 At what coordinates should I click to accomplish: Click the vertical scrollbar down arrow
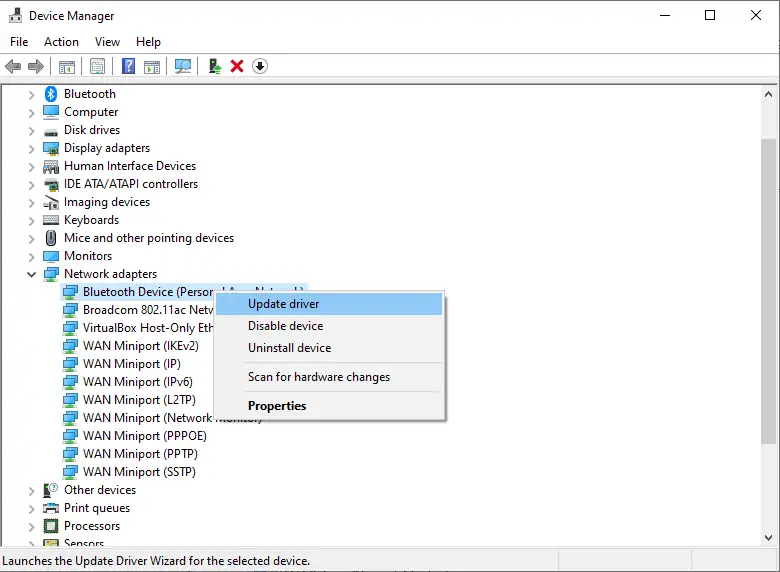[x=768, y=538]
